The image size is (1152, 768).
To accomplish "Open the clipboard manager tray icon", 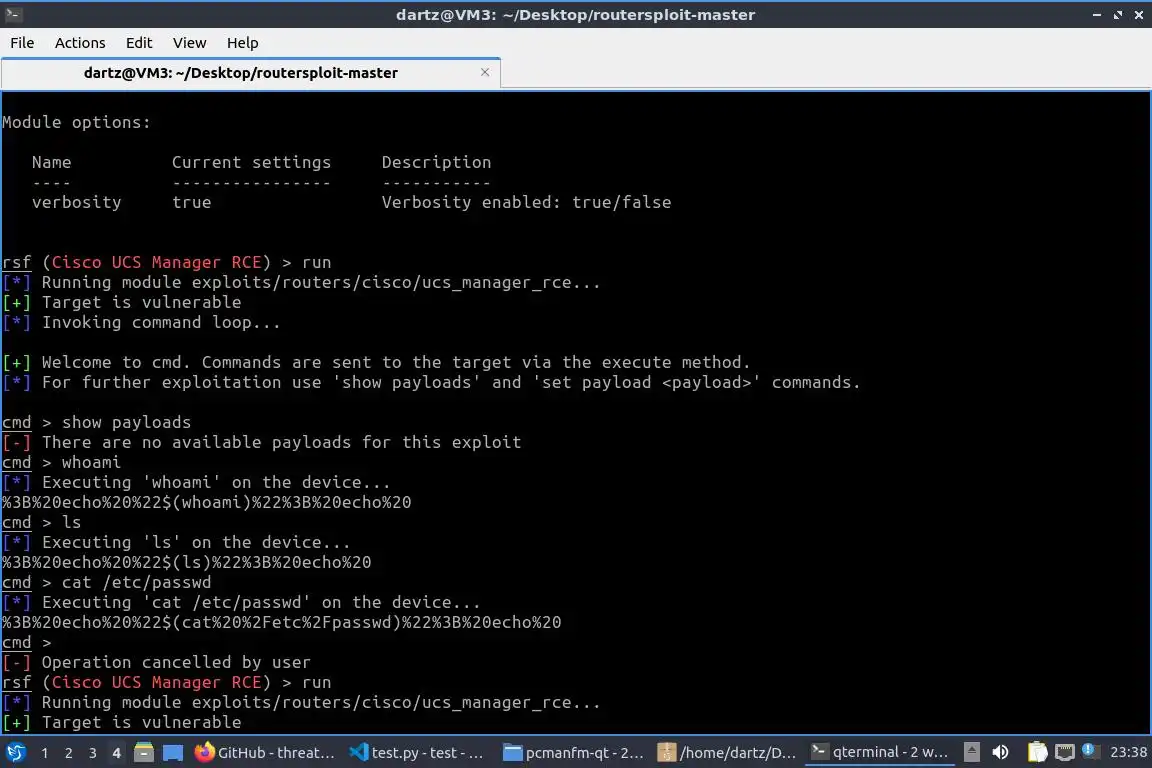I will [1037, 752].
